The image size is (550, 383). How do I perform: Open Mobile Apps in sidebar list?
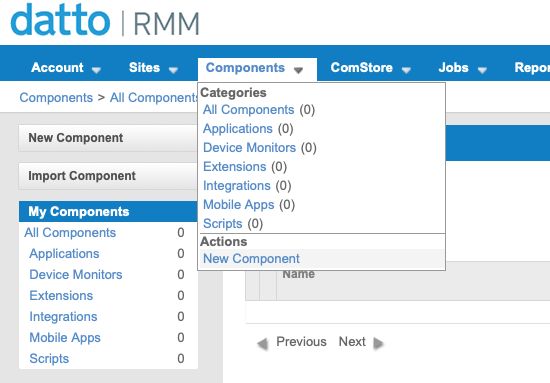pyautogui.click(x=65, y=338)
